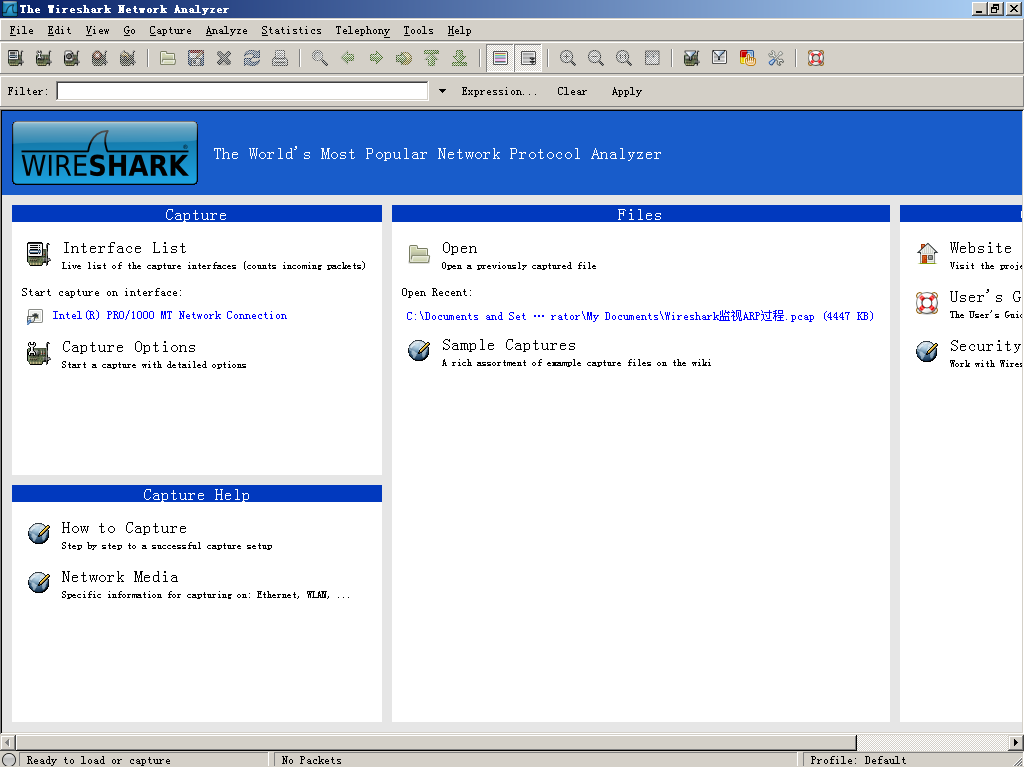
Task: Expand the filter history dropdown arrow
Action: 442,91
